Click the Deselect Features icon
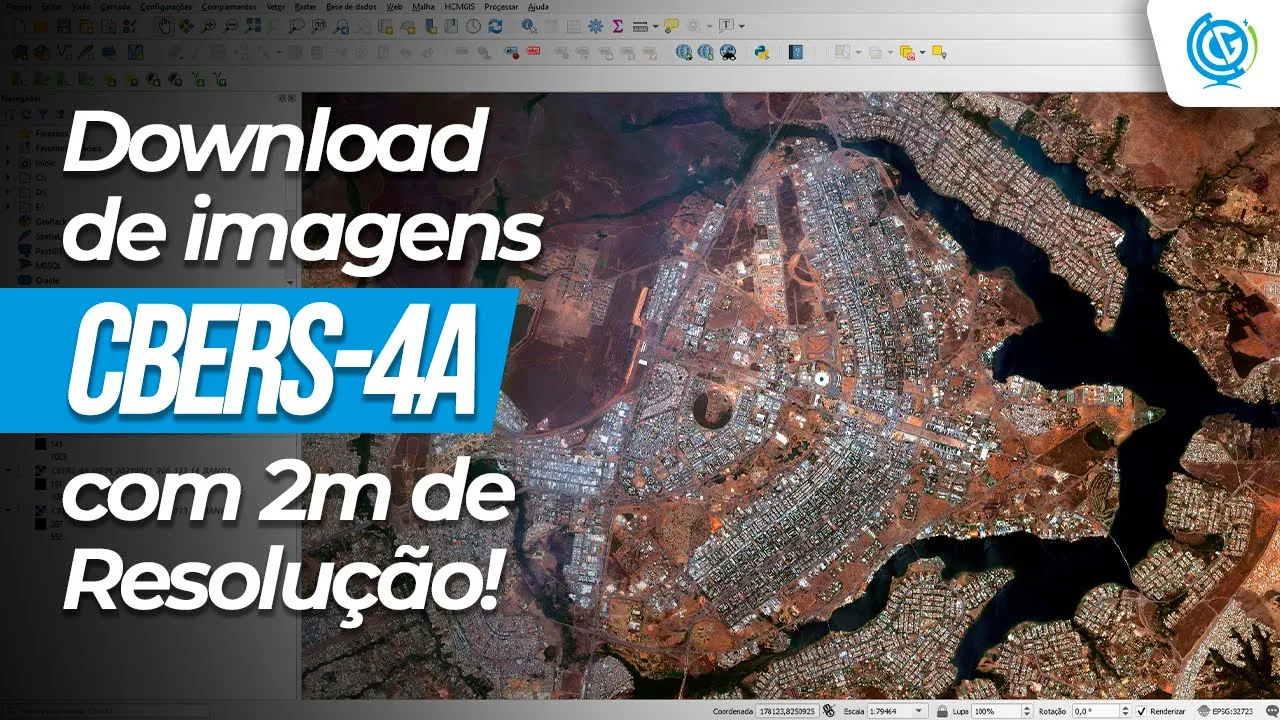 click(x=907, y=52)
